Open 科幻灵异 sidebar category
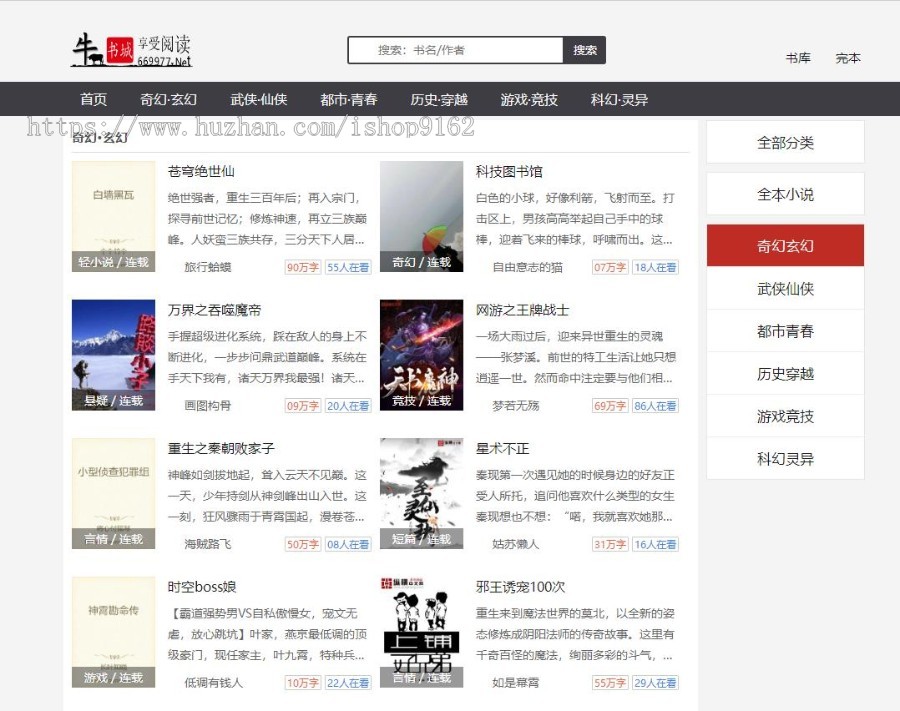Screen dimensions: 900x711 pyautogui.click(x=785, y=459)
